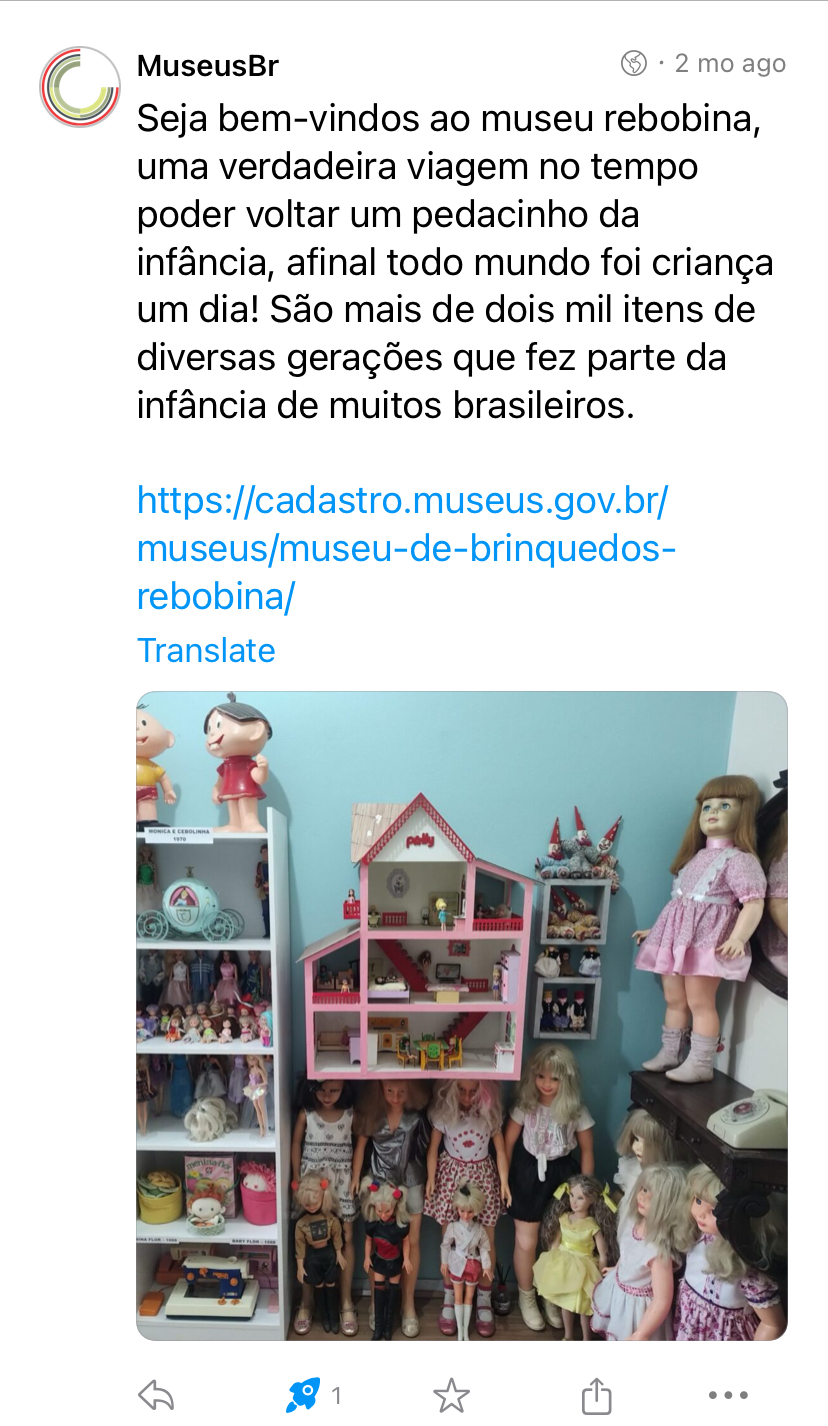Screen dimensions: 828x1426
Task: Tap the "2 mo ago" timestamp
Action: (x=731, y=64)
